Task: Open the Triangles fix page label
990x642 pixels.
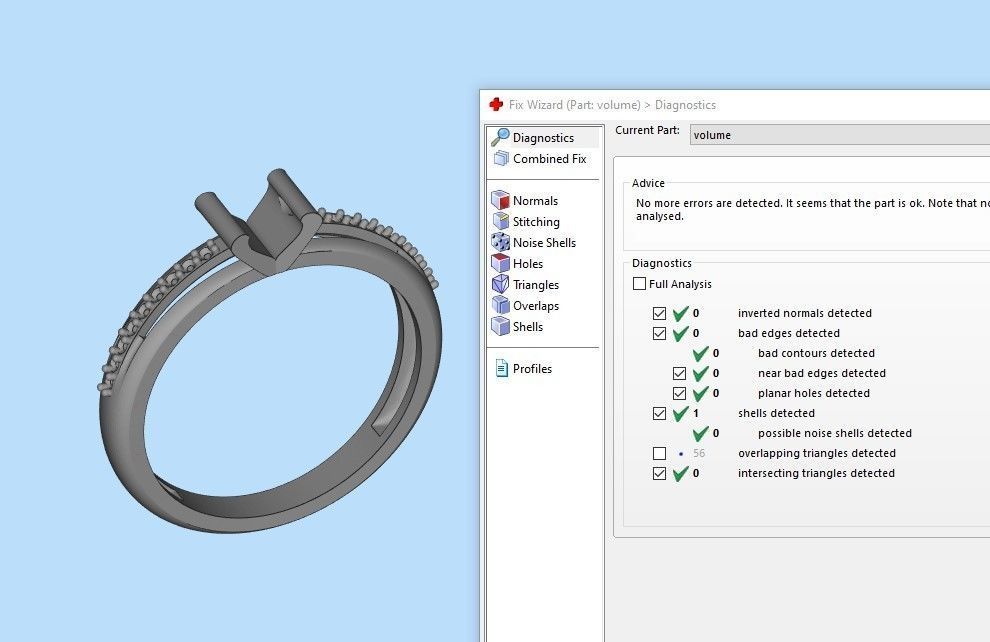Action: pyautogui.click(x=536, y=285)
